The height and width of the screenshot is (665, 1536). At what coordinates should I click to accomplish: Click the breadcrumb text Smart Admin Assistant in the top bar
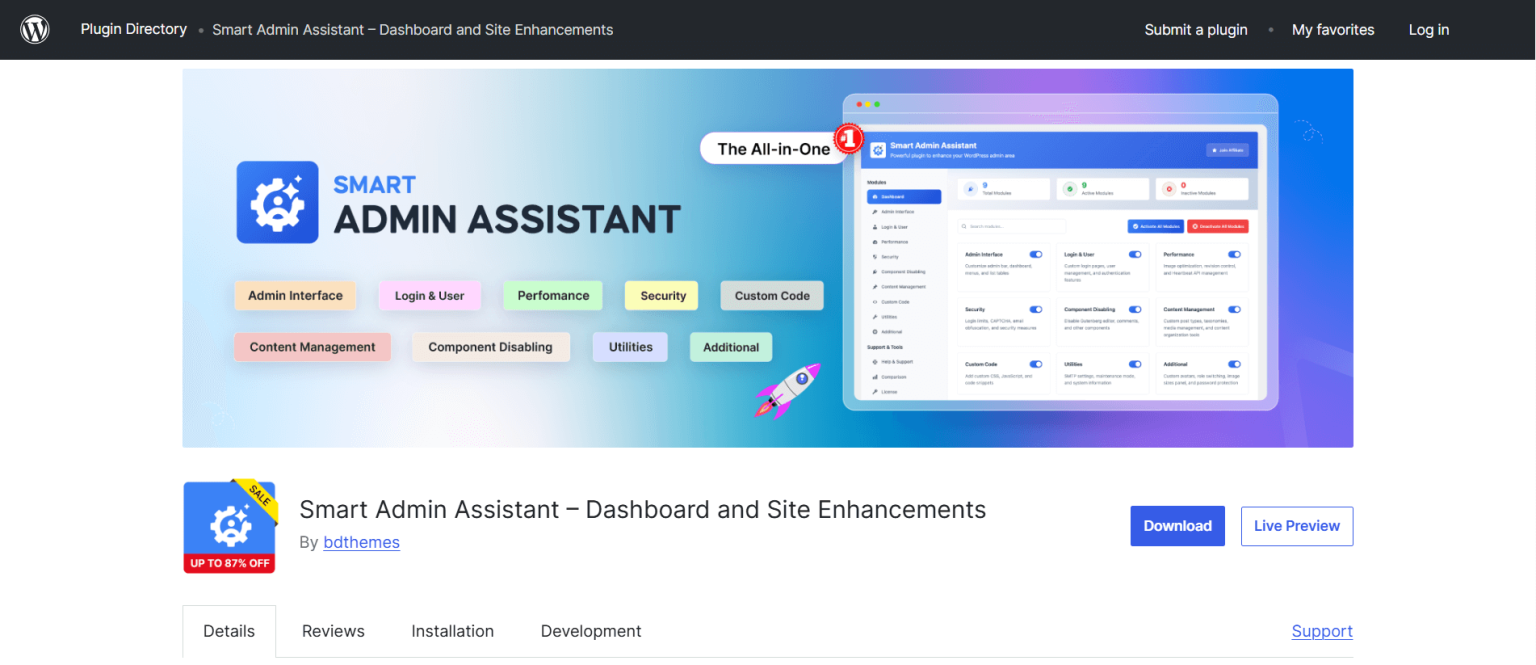pyautogui.click(x=413, y=30)
